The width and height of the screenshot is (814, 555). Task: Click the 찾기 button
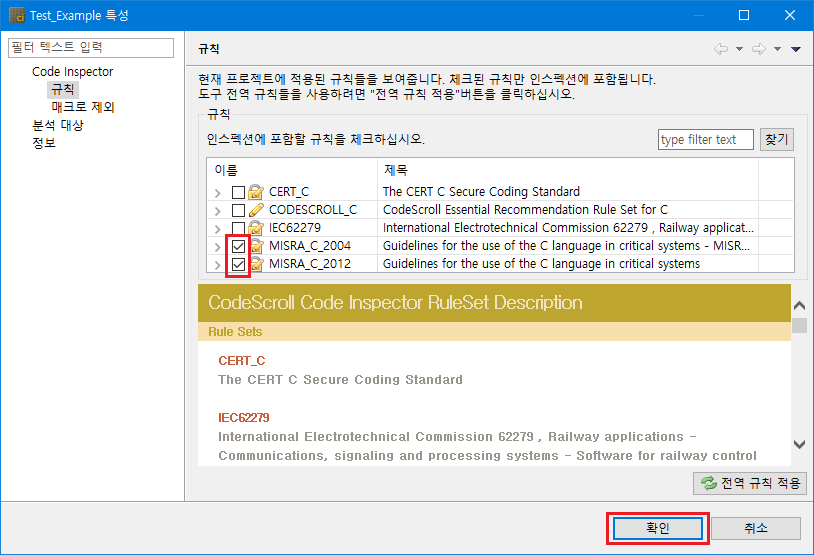(x=777, y=140)
